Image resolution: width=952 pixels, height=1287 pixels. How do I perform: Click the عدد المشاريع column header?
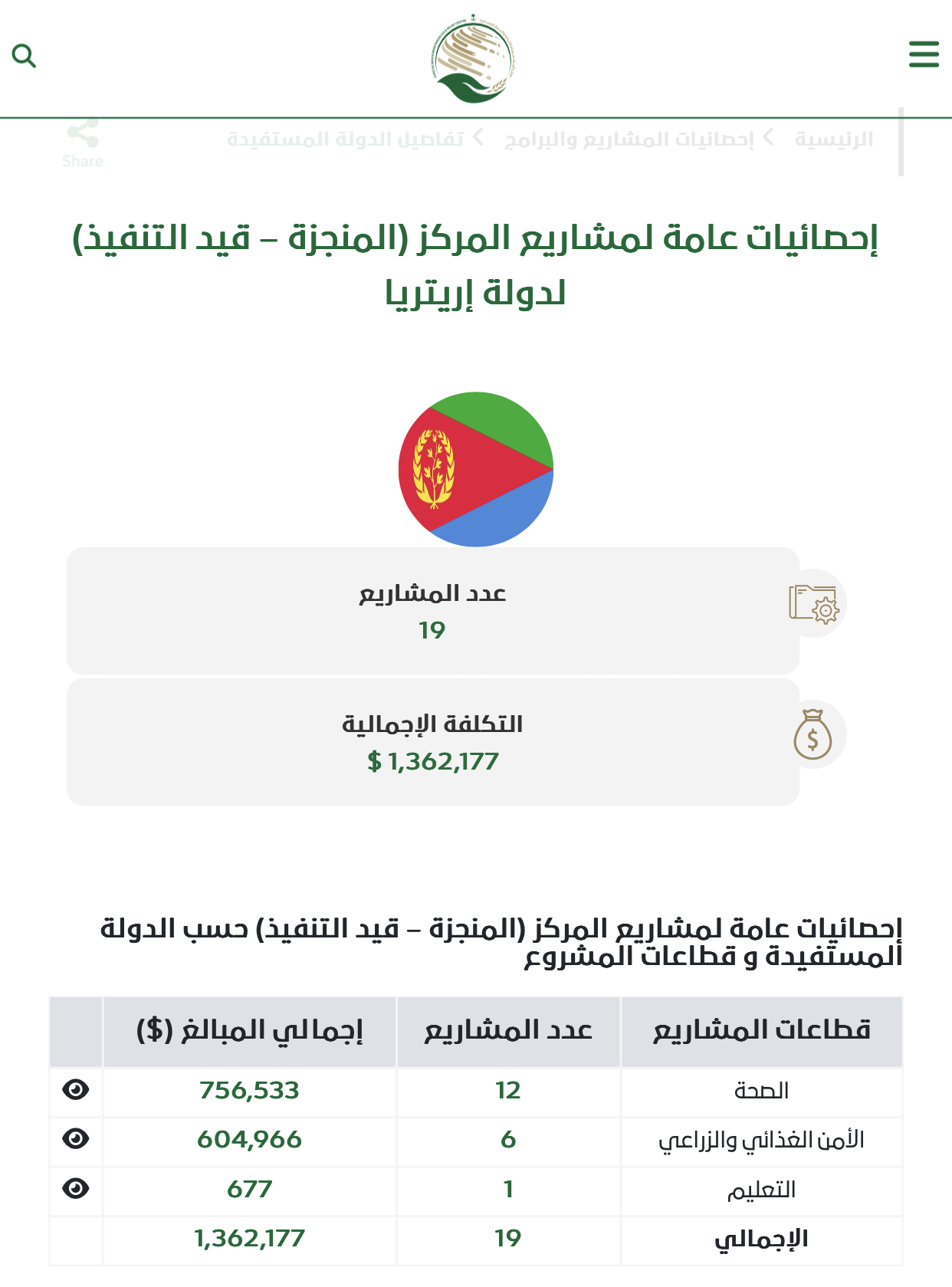[508, 1031]
